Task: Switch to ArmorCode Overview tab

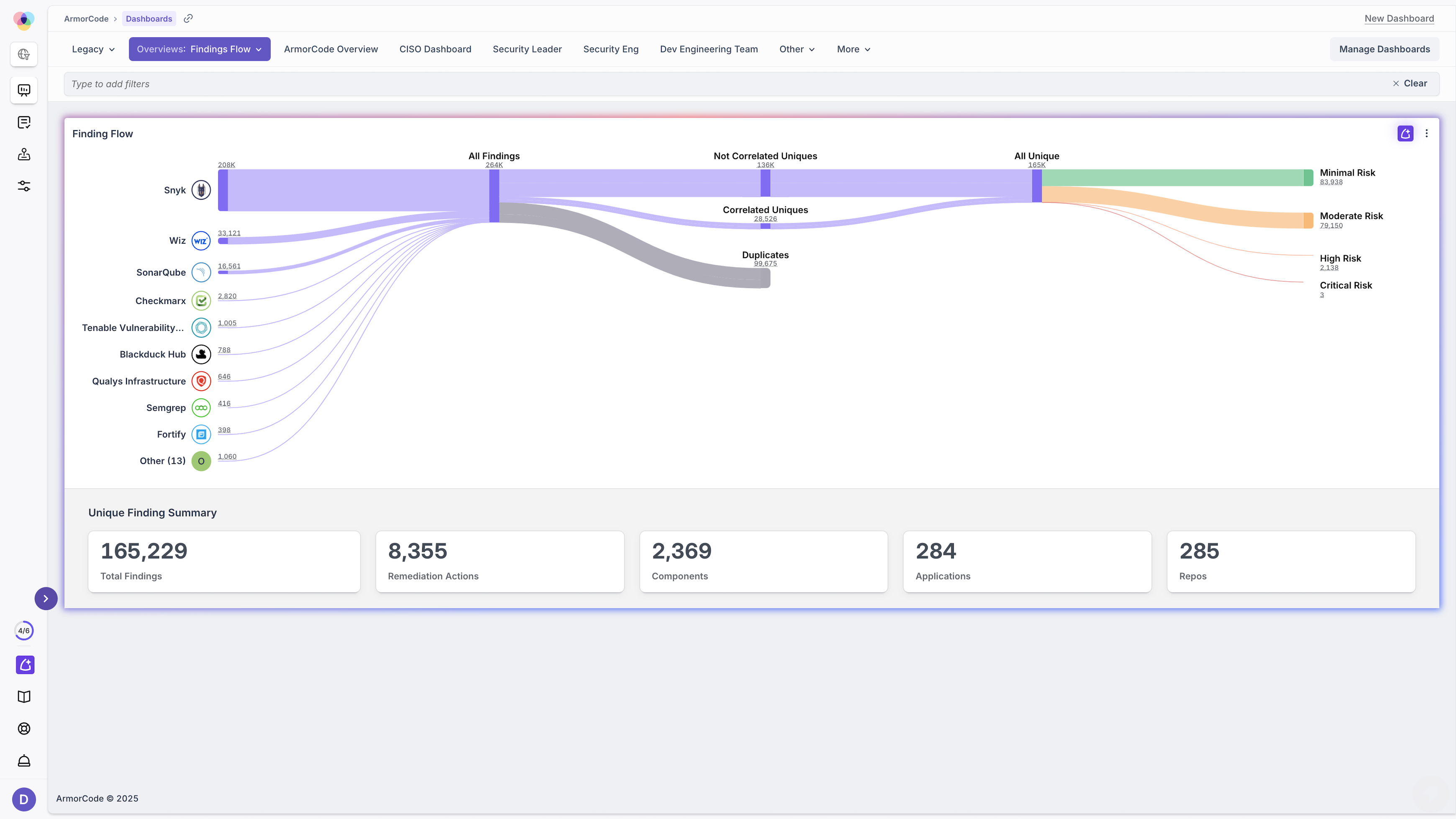Action: click(331, 49)
